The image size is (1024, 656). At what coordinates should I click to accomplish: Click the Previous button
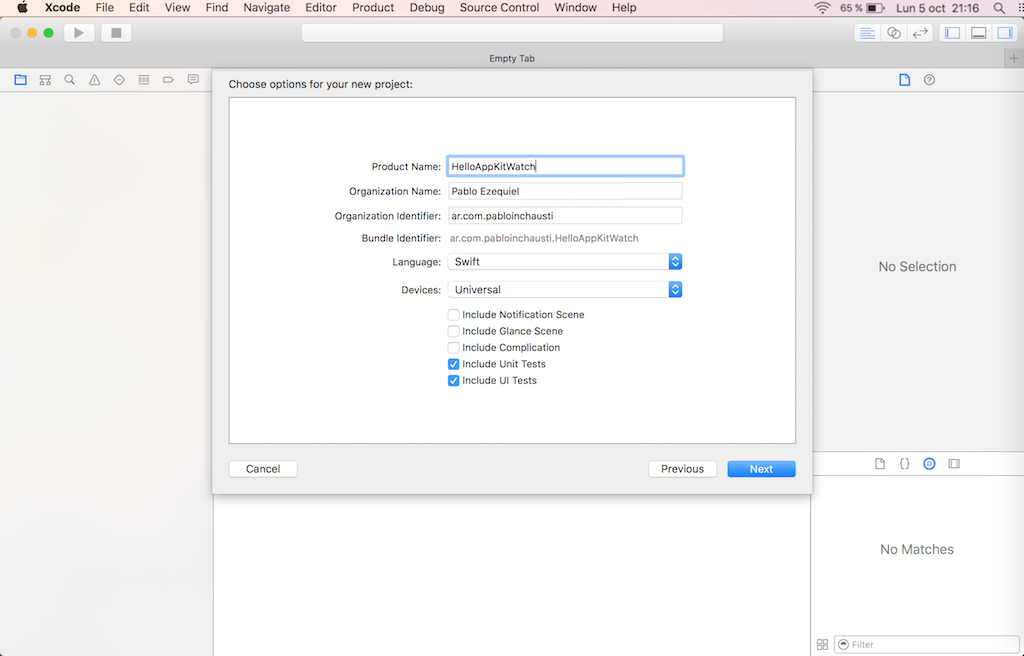682,469
